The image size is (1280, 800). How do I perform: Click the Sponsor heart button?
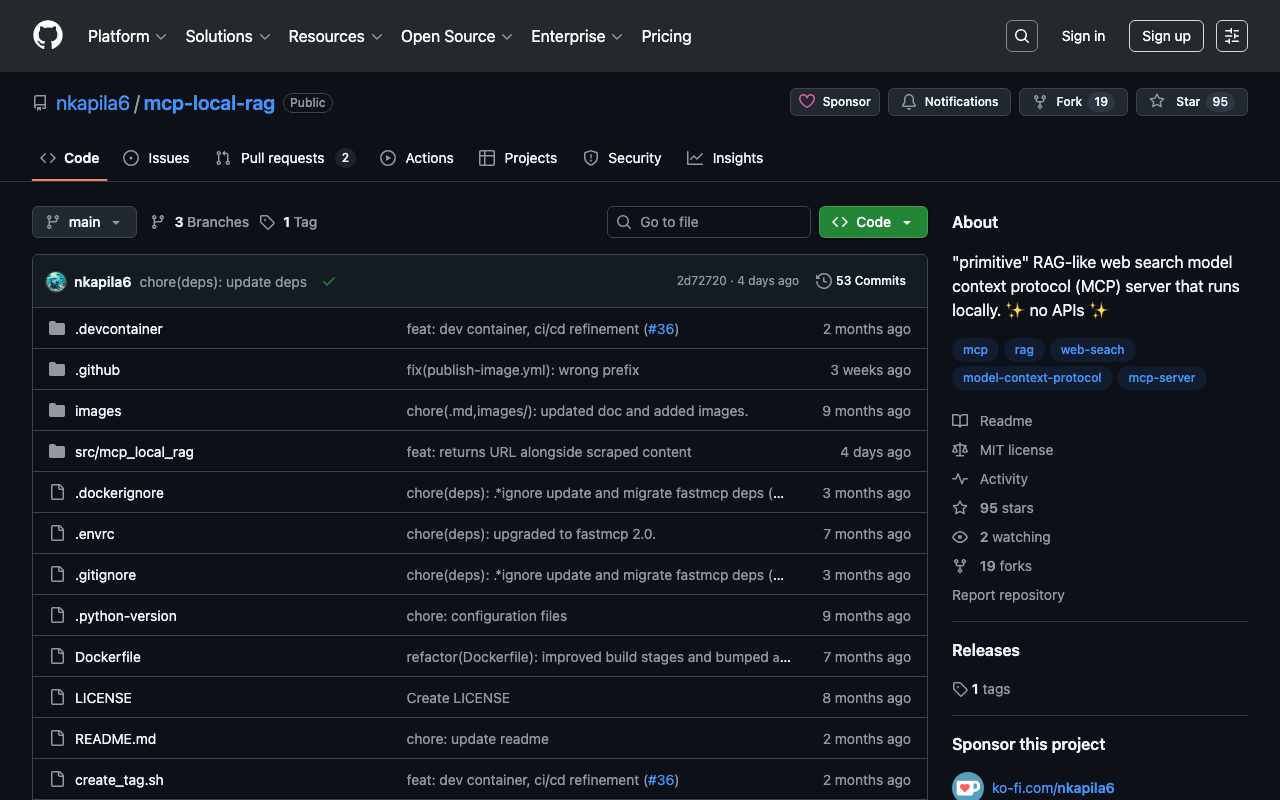835,102
